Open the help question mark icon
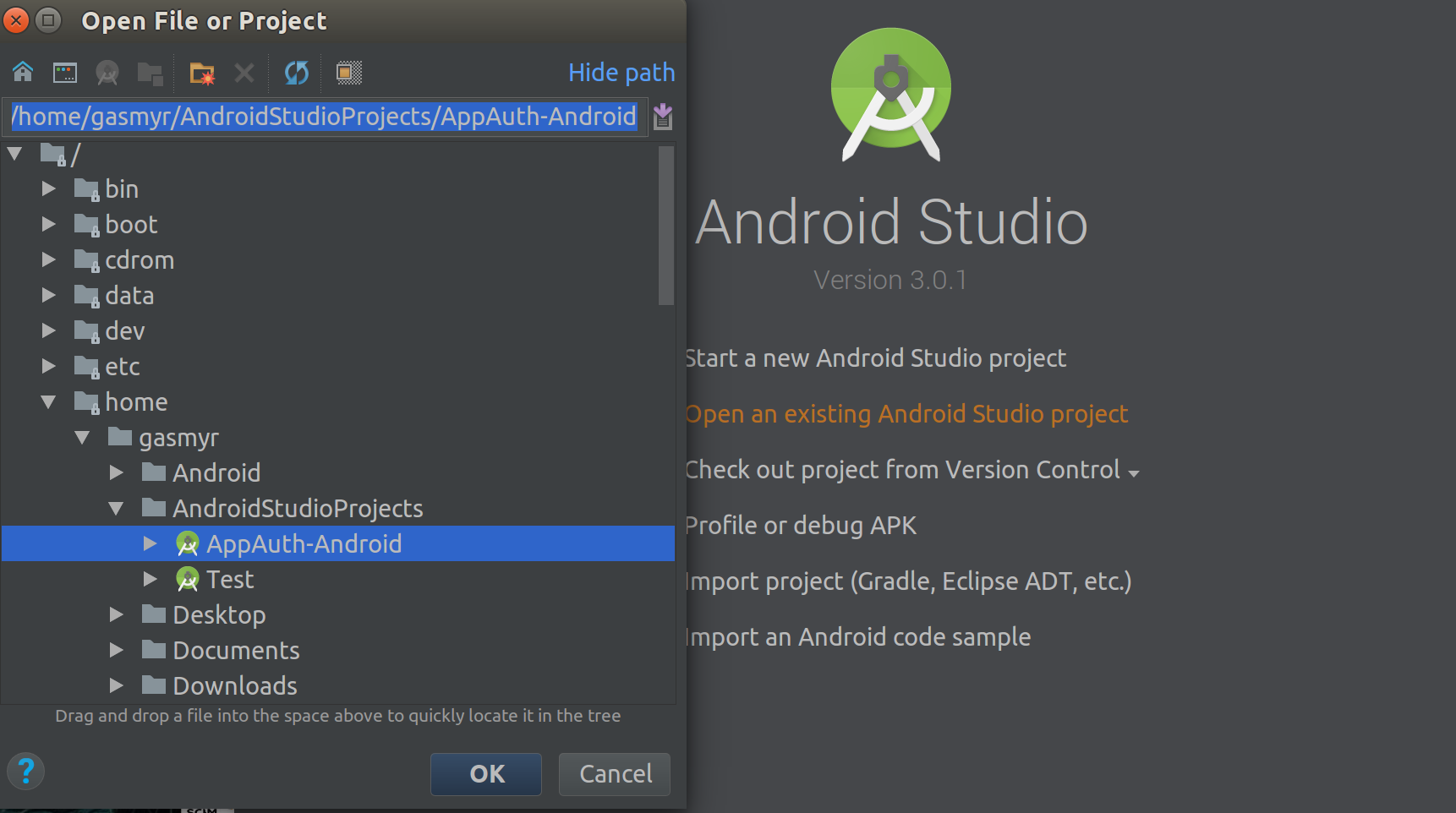This screenshot has height=813, width=1456. click(x=26, y=771)
